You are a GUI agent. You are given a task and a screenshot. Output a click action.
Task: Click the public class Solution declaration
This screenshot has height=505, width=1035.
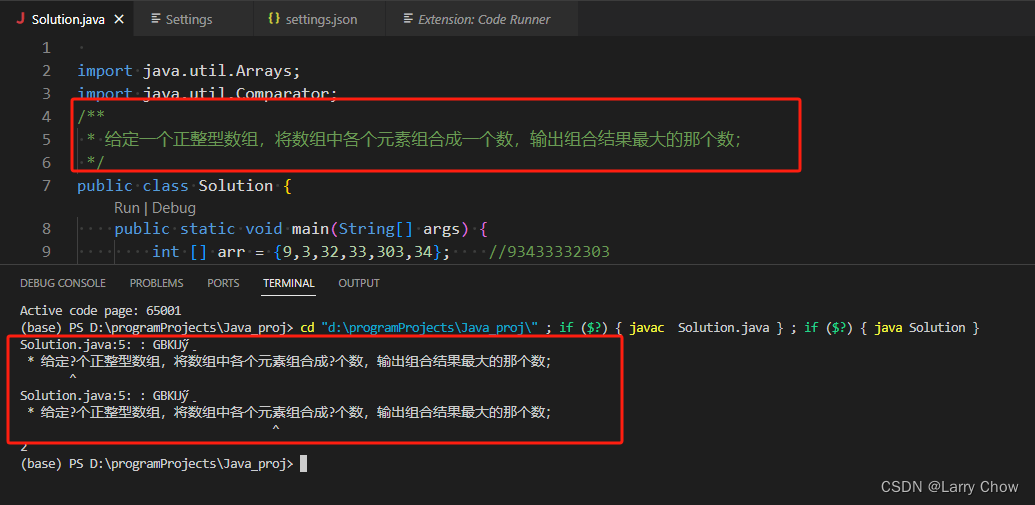coord(184,186)
